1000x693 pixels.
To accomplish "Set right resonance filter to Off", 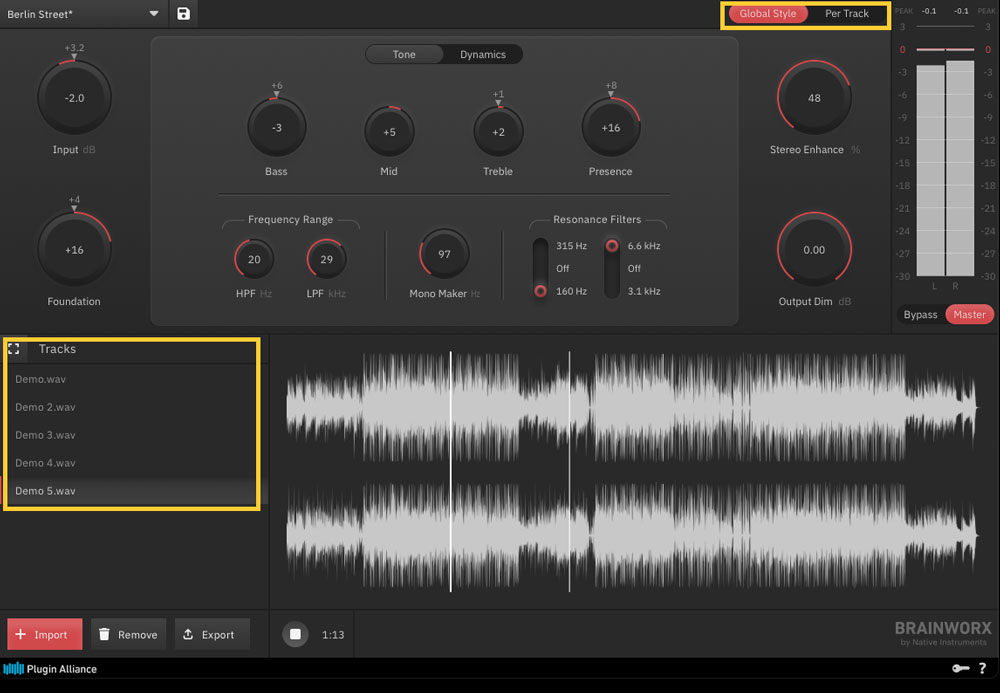I will point(634,268).
